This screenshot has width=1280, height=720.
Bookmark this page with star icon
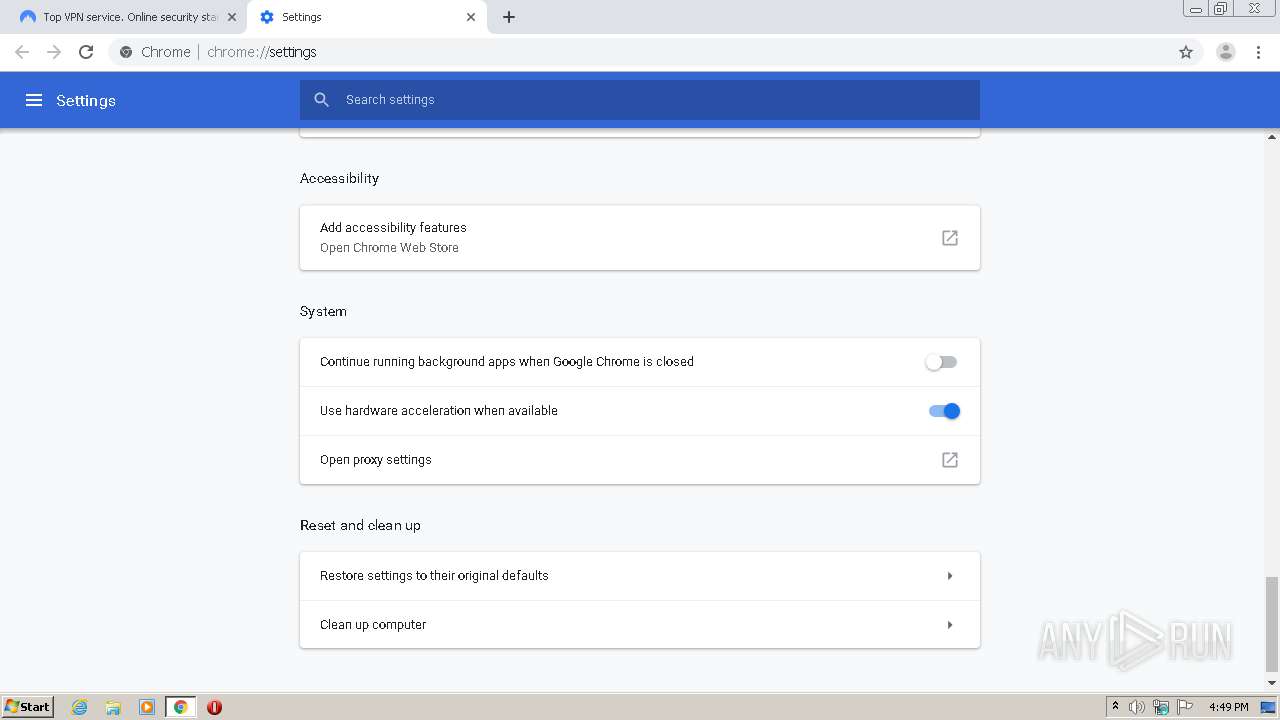point(1186,52)
